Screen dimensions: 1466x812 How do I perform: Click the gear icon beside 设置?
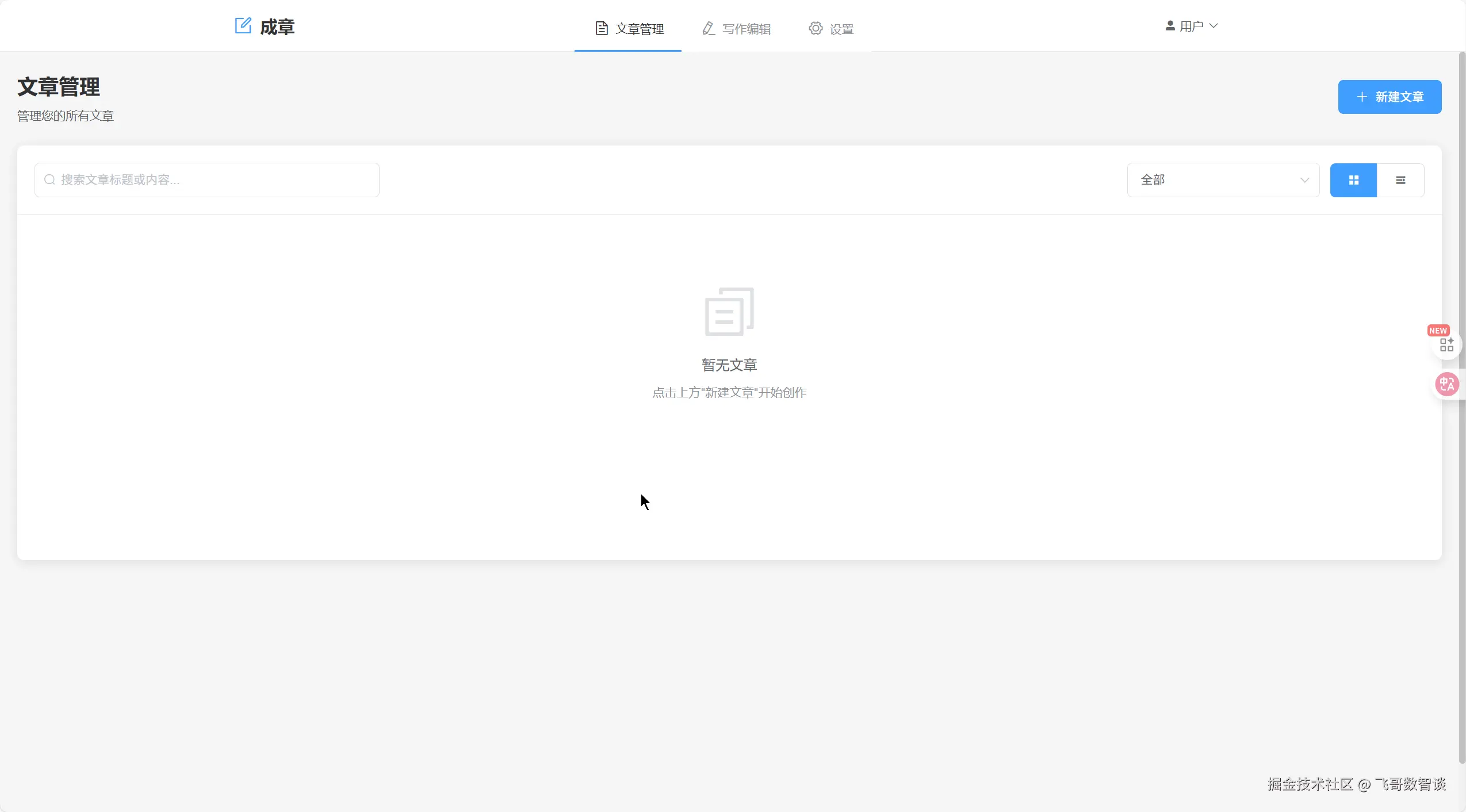click(x=816, y=28)
